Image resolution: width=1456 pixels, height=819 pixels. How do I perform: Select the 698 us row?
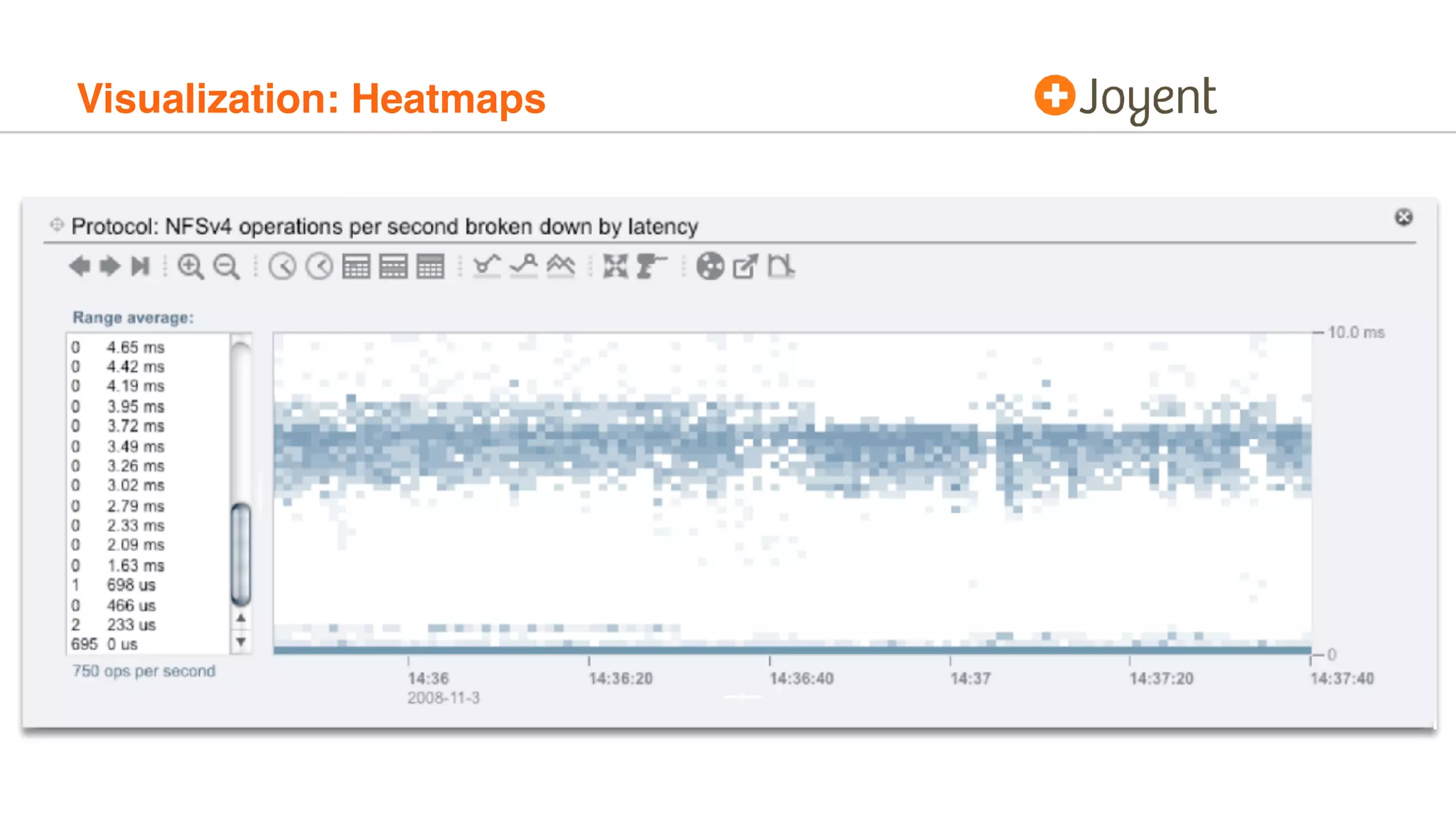click(x=148, y=584)
